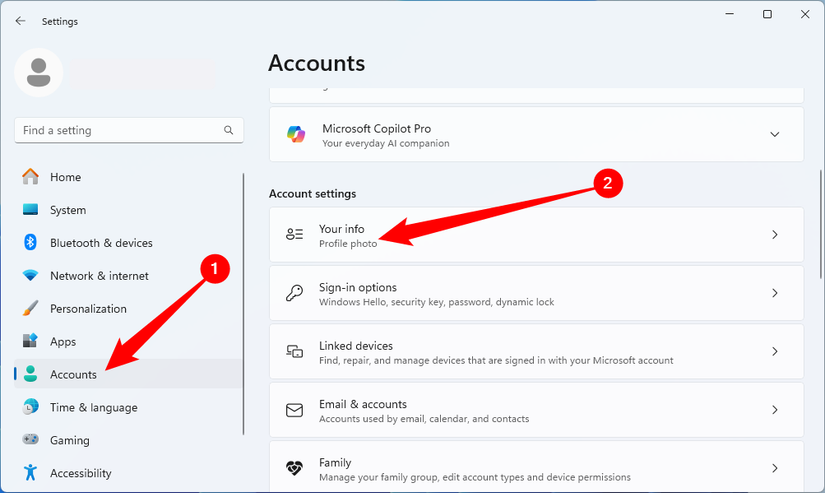Open Linked devices title text

[356, 346]
